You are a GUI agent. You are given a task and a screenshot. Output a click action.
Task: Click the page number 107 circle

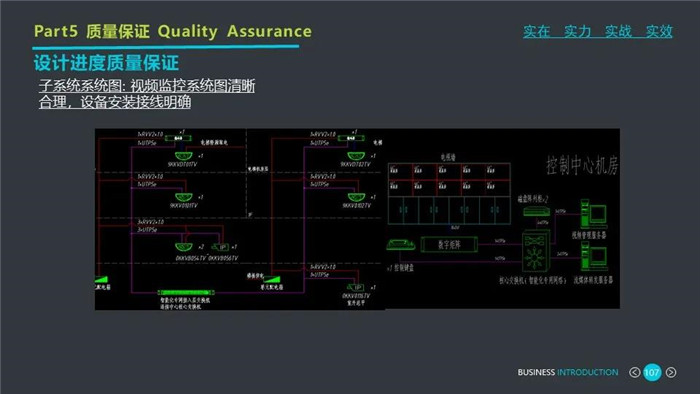[652, 372]
